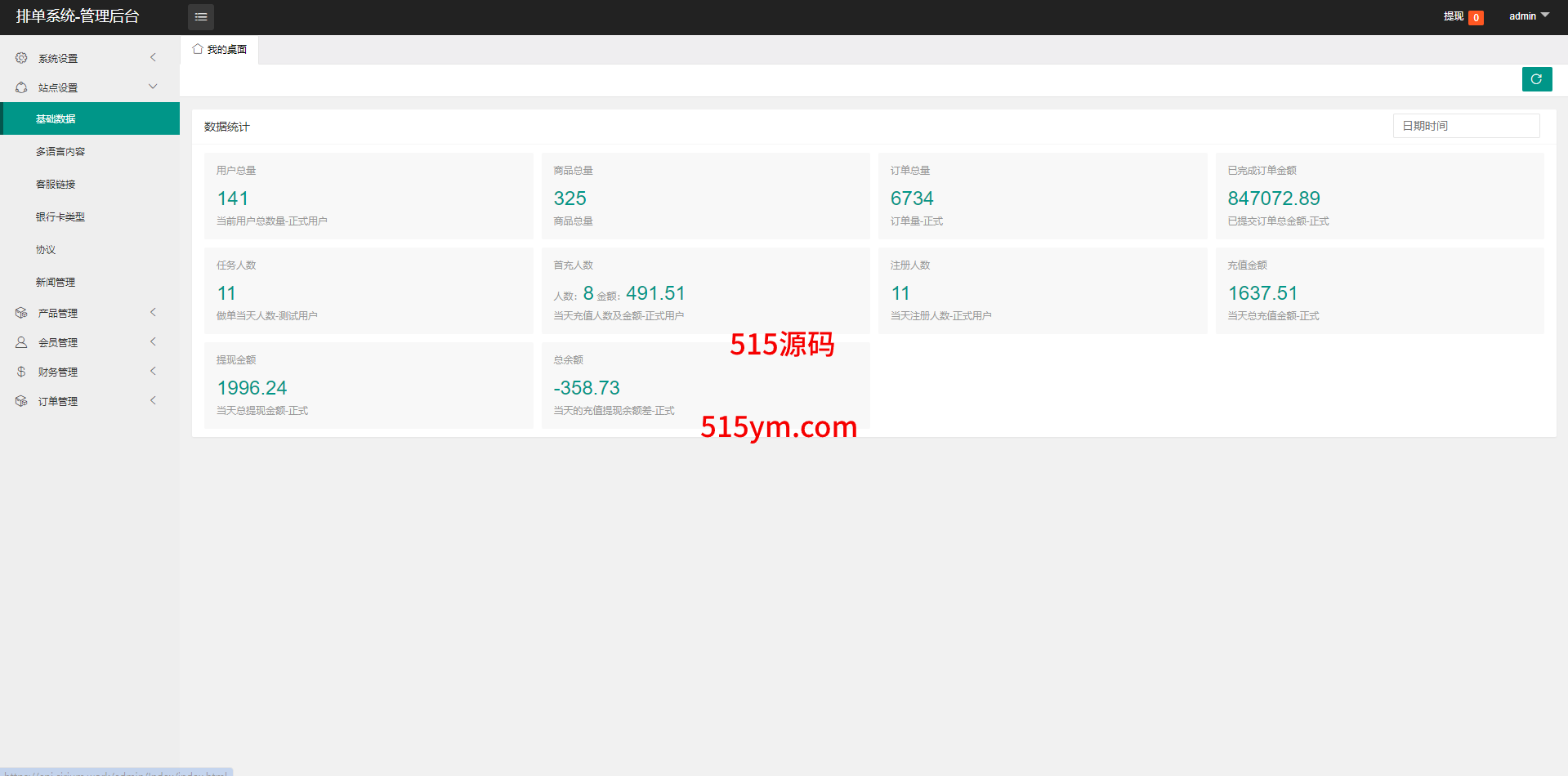Expand the 系统设置 chevron arrow

153,58
